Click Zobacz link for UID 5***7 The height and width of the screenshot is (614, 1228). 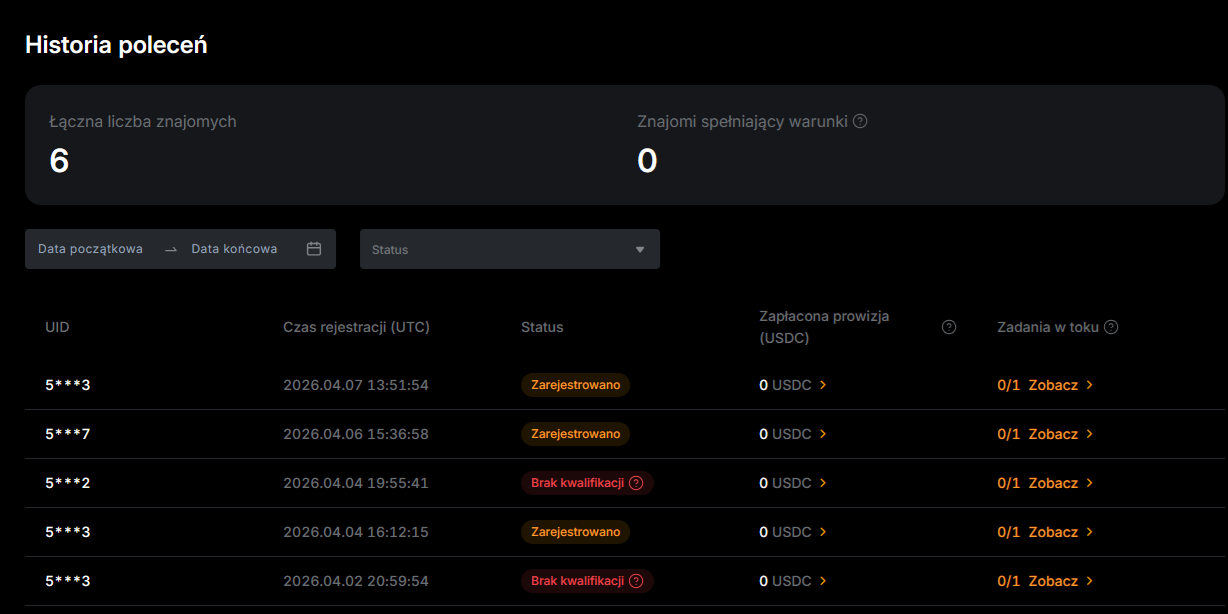point(1060,434)
